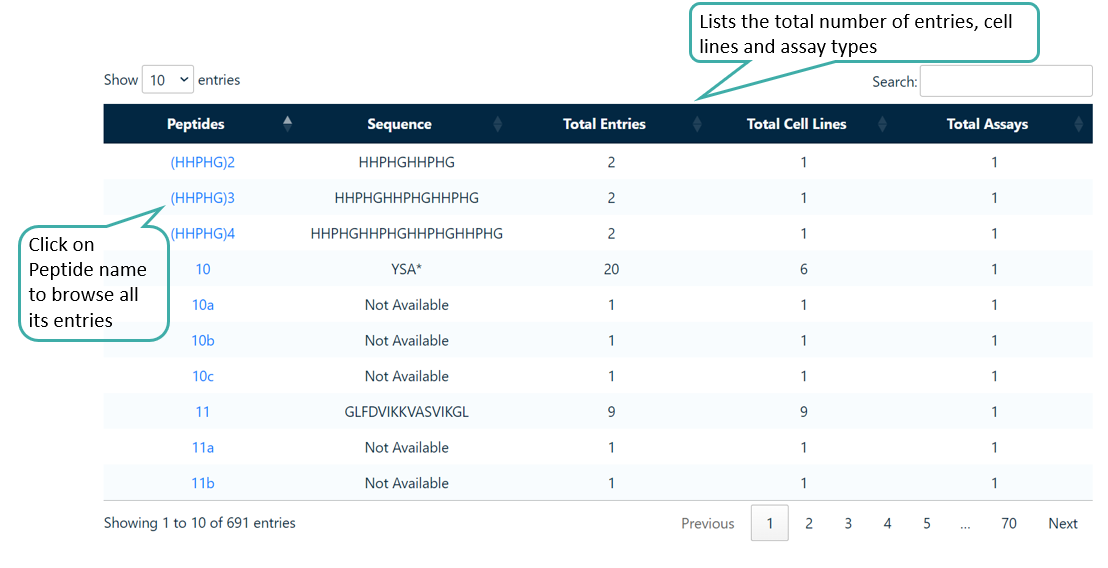Open peptide link 10b

point(203,341)
